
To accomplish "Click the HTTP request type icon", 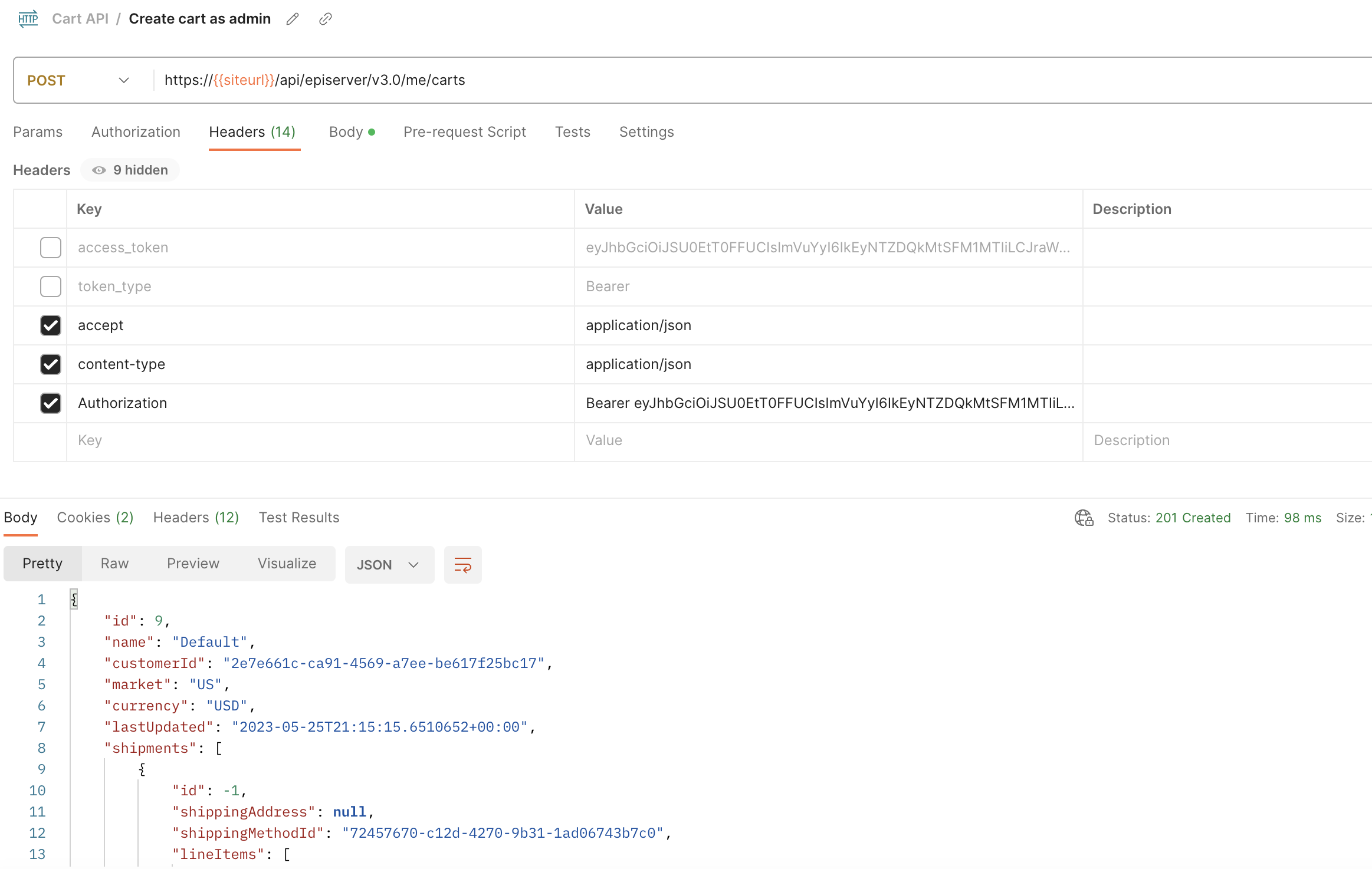I will point(28,19).
